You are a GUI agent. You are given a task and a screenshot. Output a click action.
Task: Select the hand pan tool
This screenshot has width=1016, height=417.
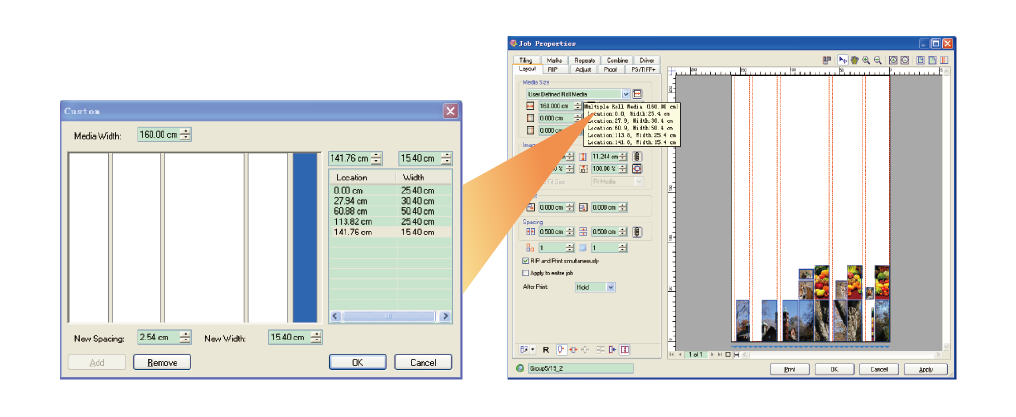(x=855, y=60)
